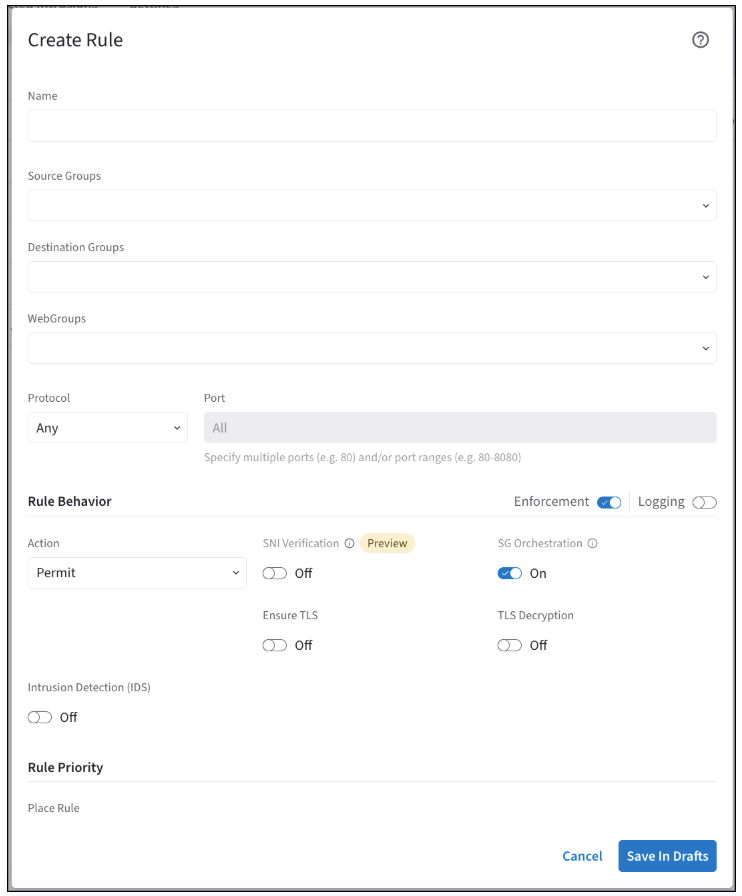Switch to the Settings tab
742x896 pixels.
click(x=155, y=5)
